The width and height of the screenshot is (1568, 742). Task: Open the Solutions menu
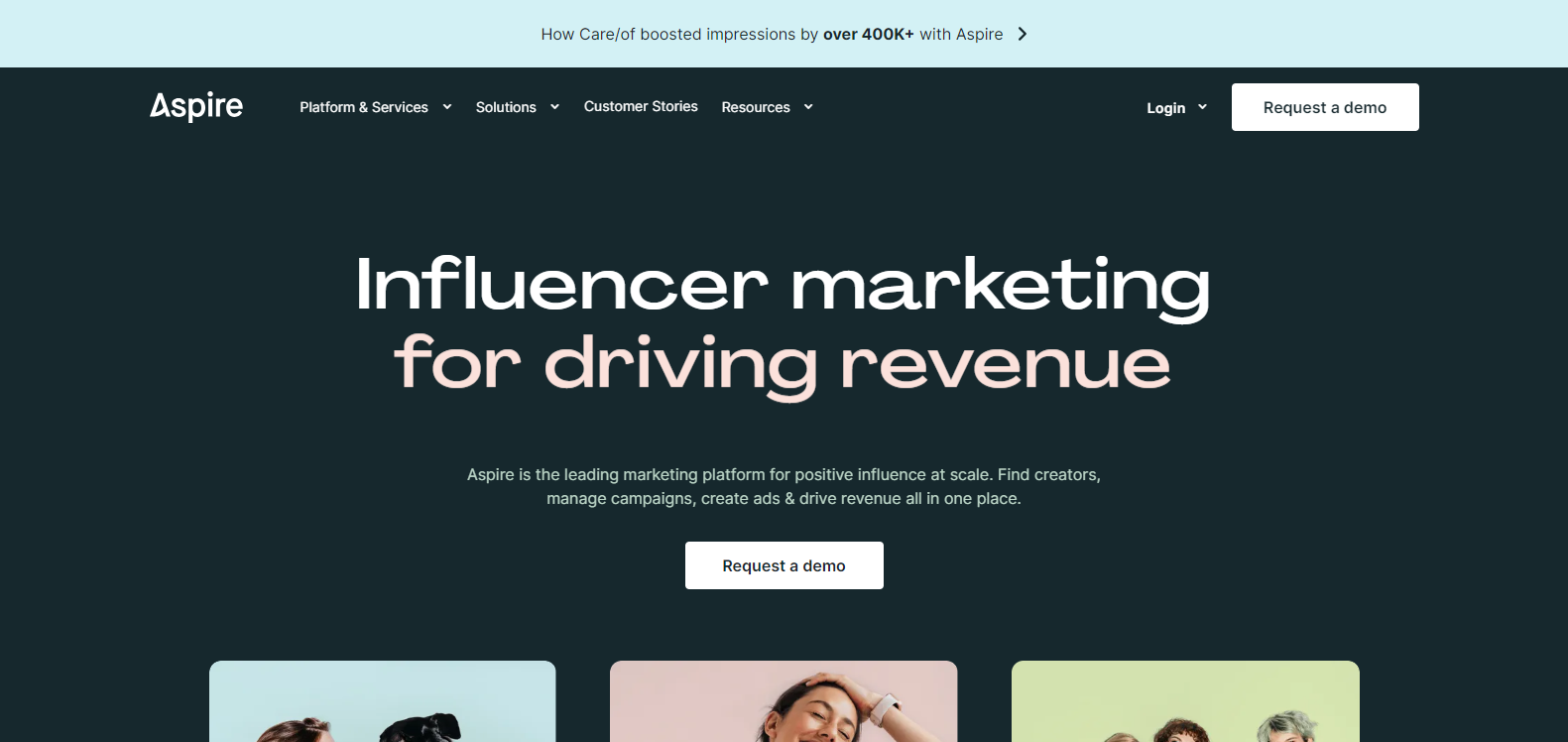[x=506, y=107]
